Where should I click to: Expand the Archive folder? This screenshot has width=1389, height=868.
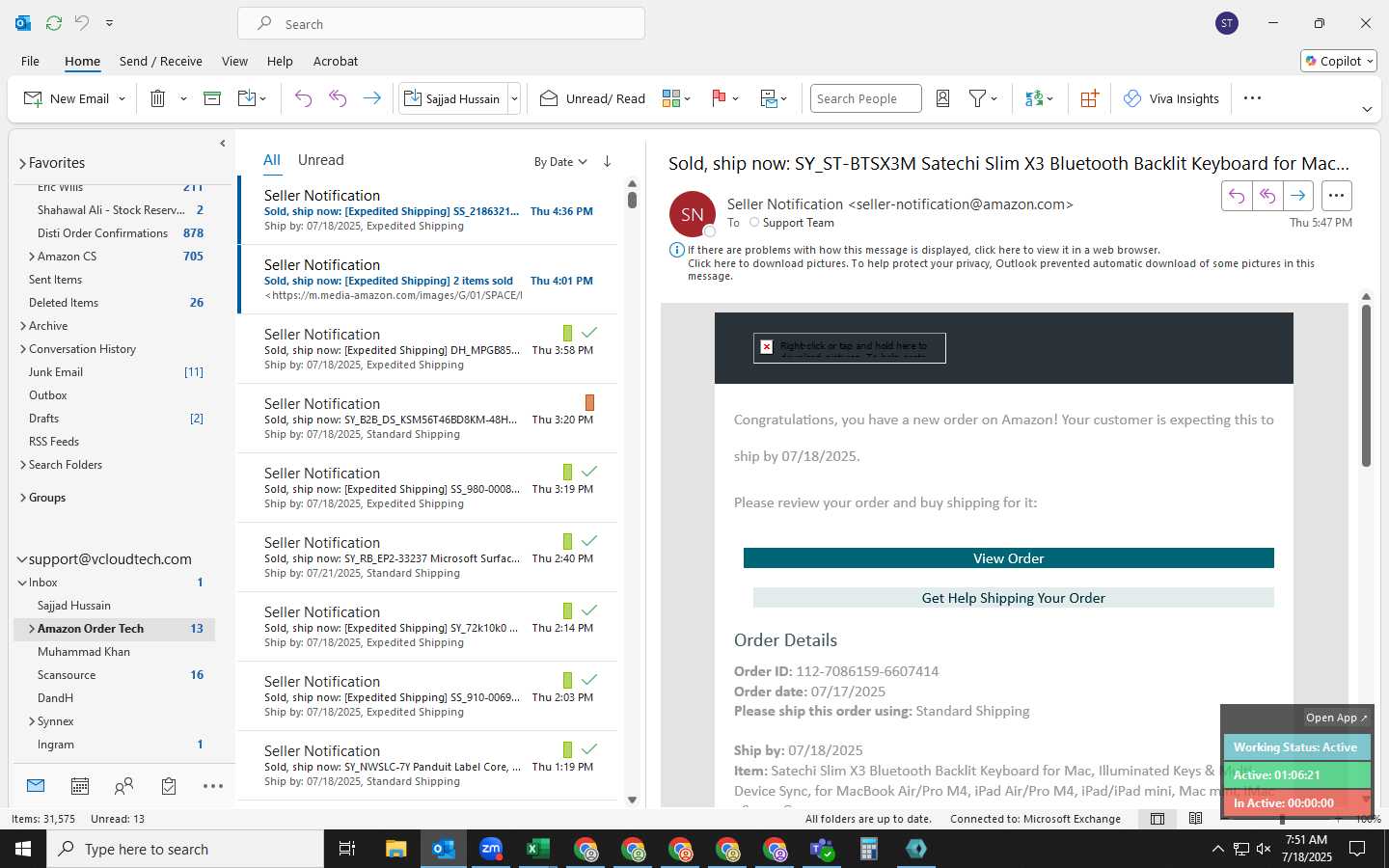click(23, 326)
